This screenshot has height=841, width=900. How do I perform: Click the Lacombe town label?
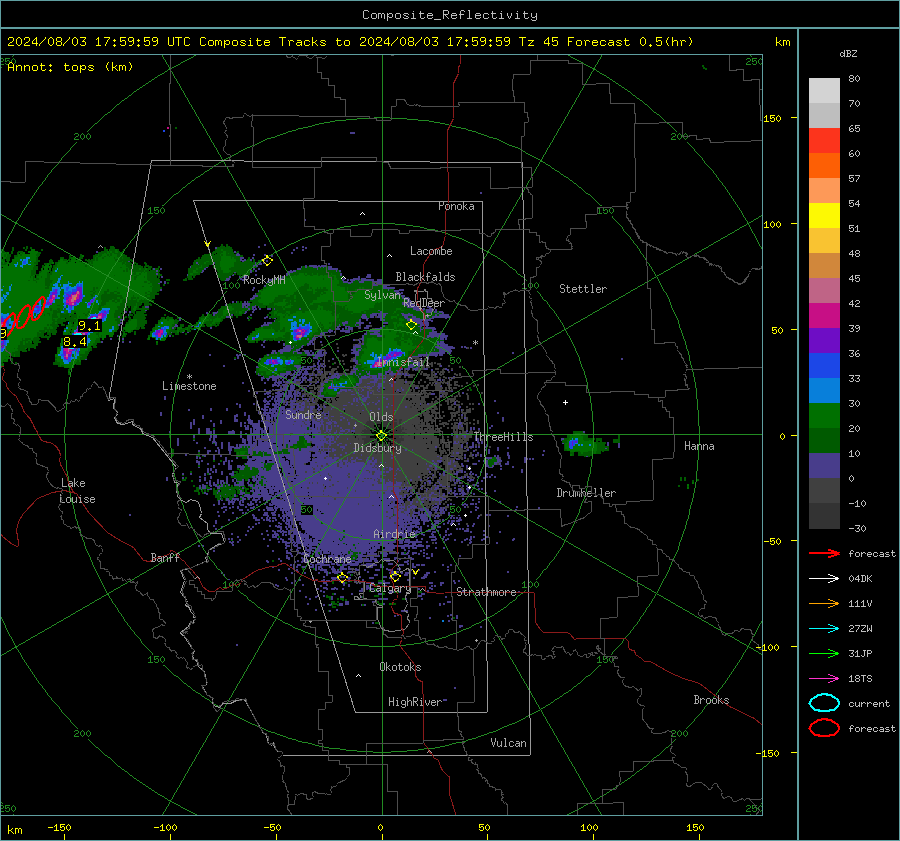coord(431,251)
